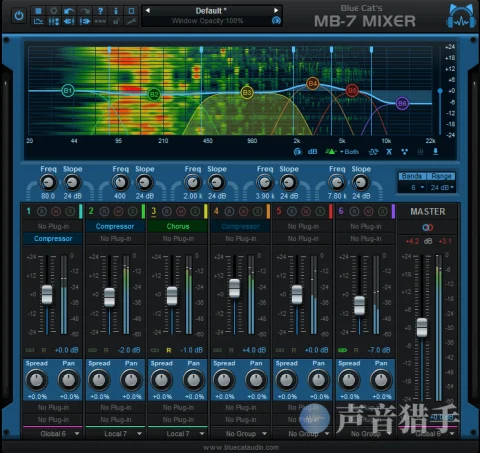The image size is (480, 453).
Task: Open band 4 Compressor plug-in slot
Action: point(240,226)
